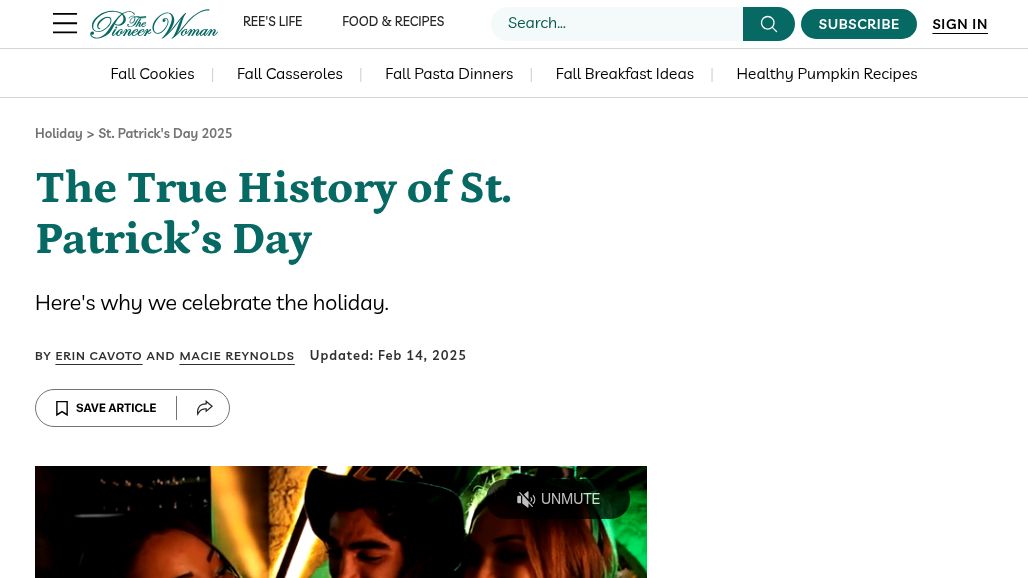Open Food & Recipes menu
Image resolution: width=1028 pixels, height=578 pixels.
[x=393, y=22]
